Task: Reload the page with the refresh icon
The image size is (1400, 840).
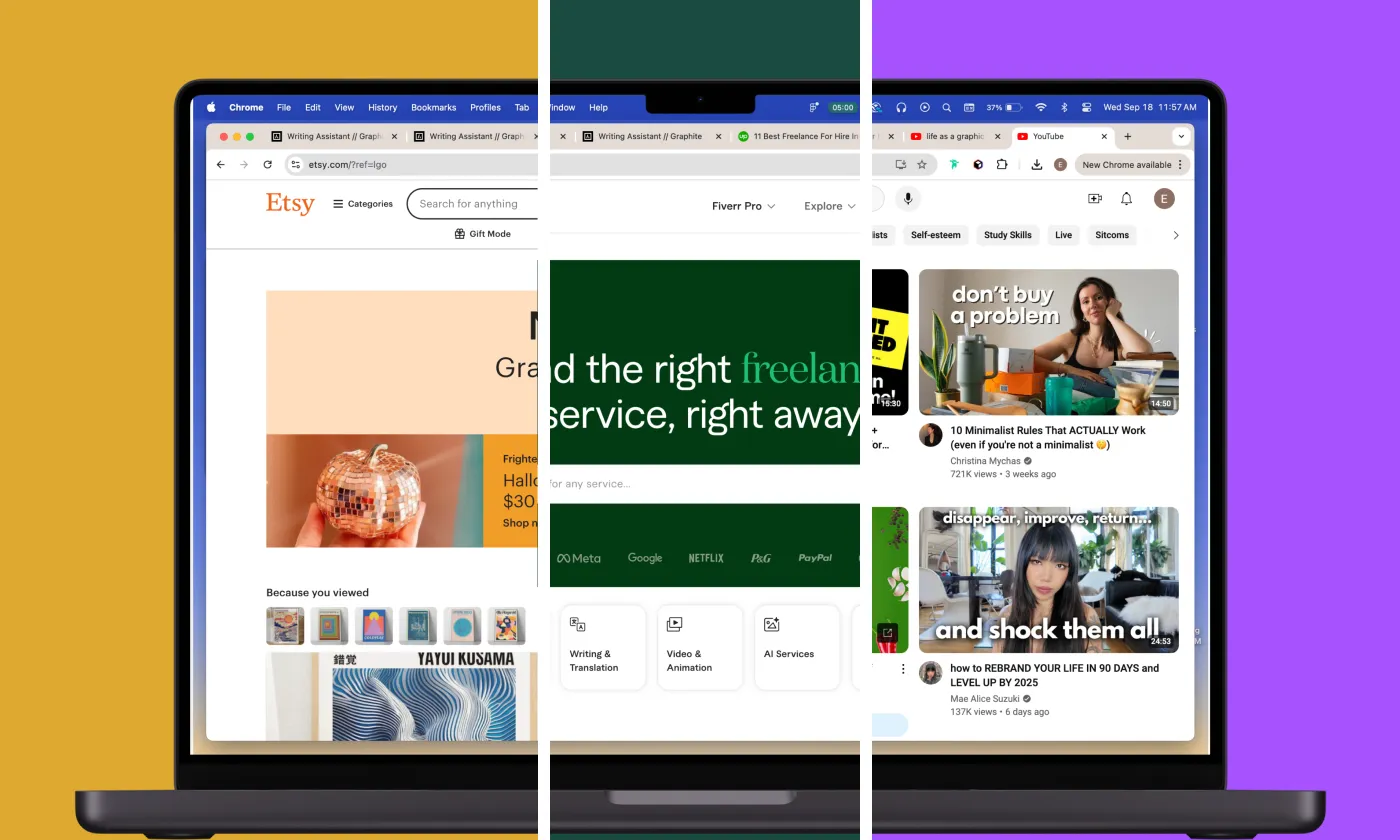Action: click(x=267, y=165)
